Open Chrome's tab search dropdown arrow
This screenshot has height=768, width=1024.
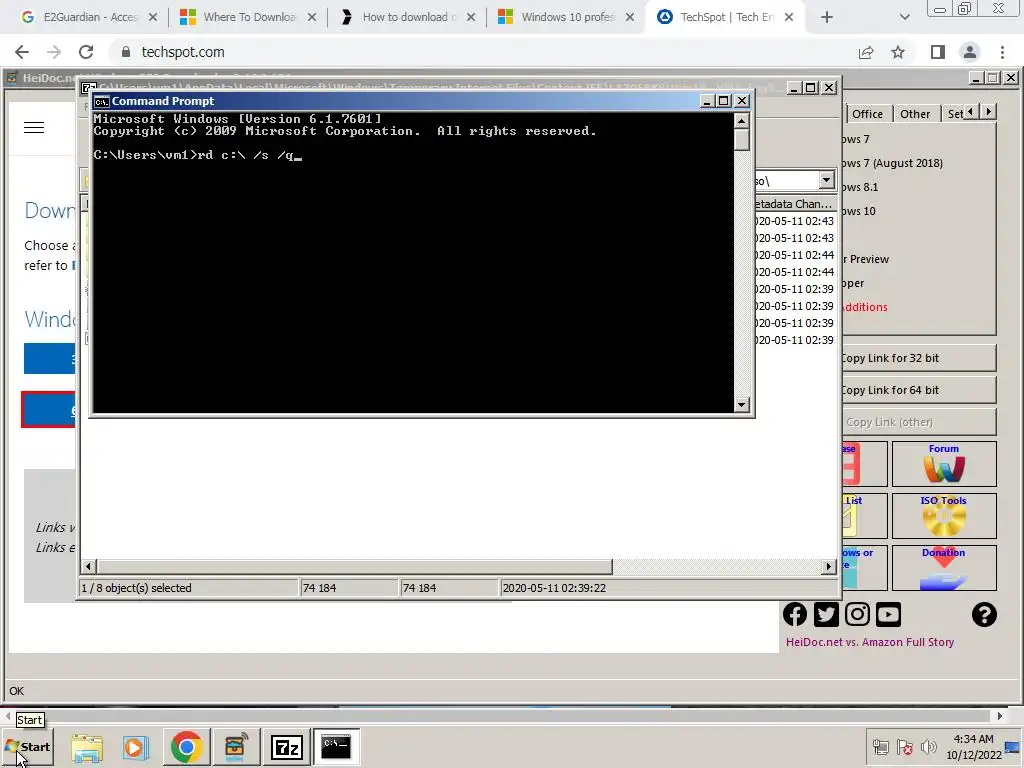pos(904,18)
